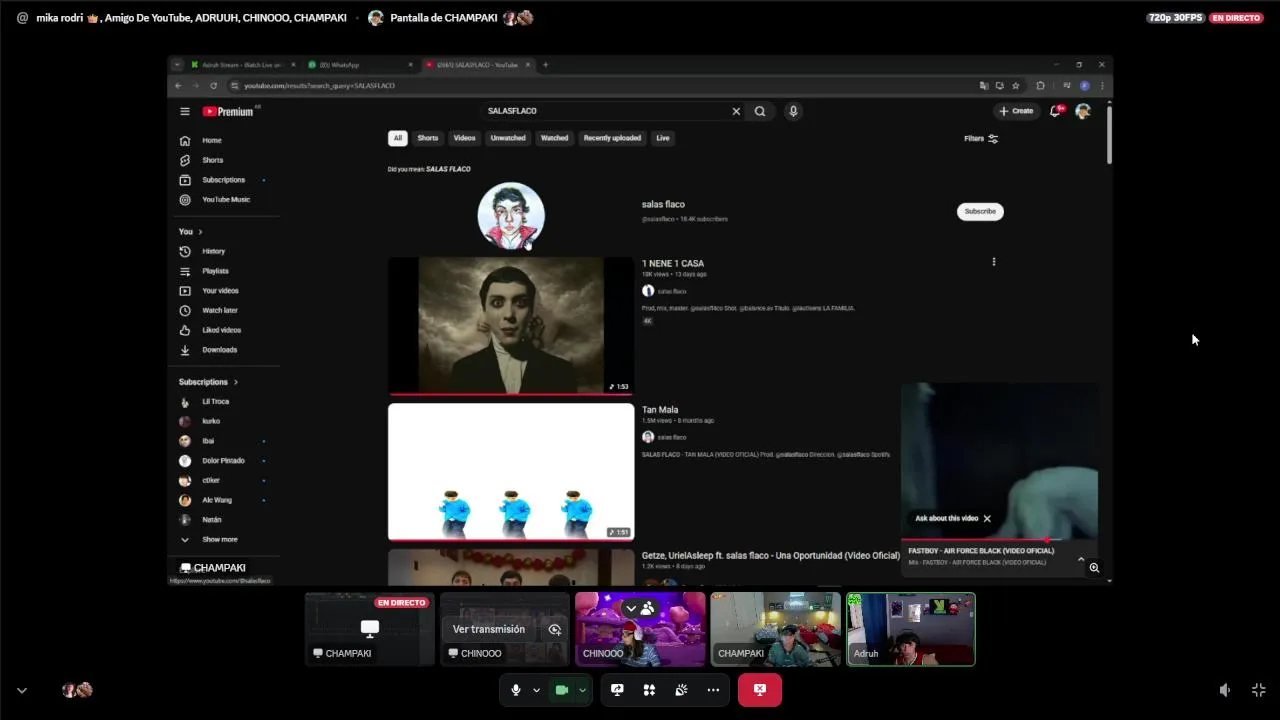1280x720 pixels.
Task: Mute the Discord microphone
Action: point(516,690)
